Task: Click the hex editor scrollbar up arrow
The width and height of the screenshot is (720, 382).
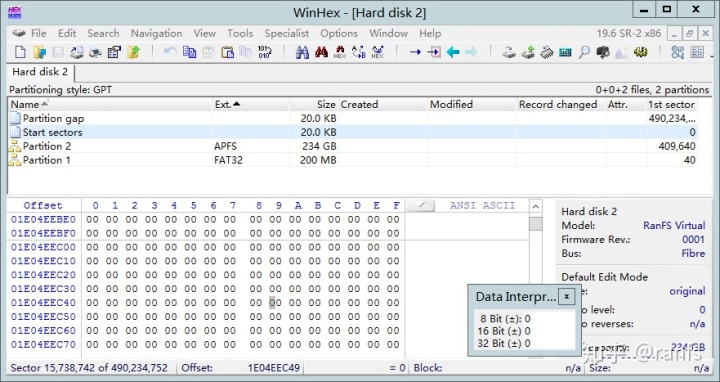Action: click(535, 206)
